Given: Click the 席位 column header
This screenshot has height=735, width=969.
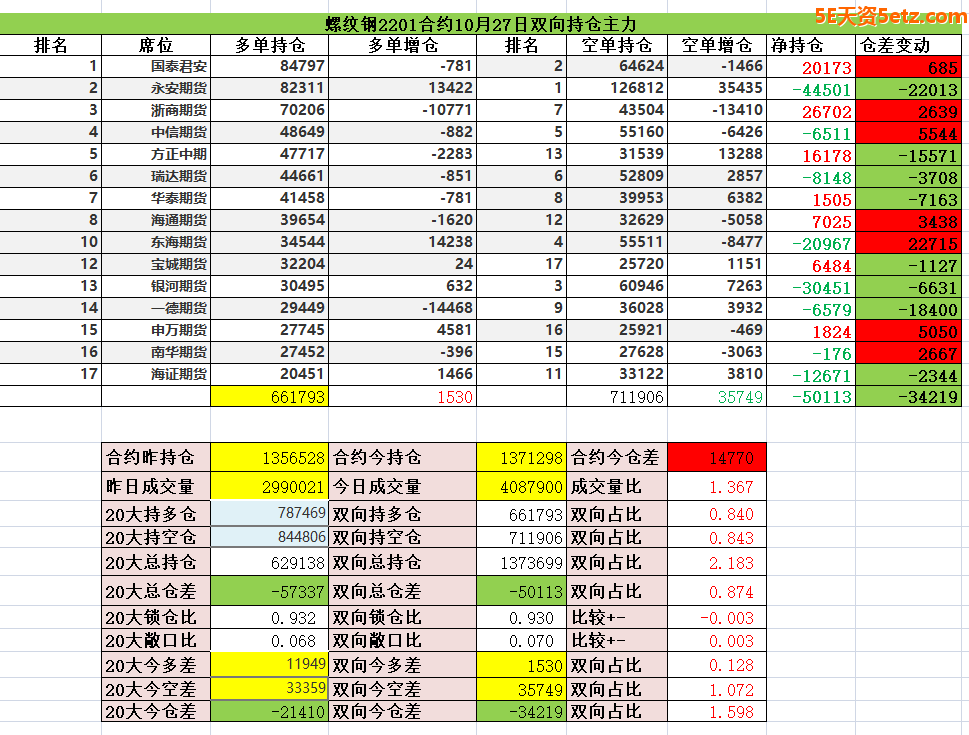Looking at the screenshot, I should [155, 45].
